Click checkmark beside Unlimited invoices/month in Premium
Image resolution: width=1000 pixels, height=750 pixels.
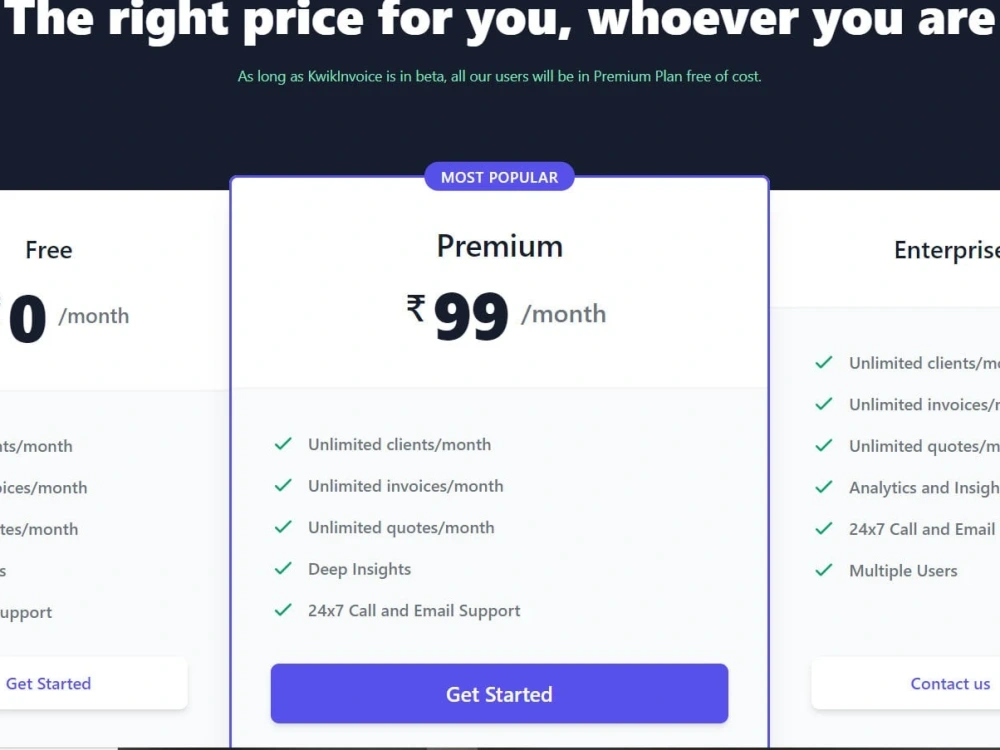(x=283, y=485)
